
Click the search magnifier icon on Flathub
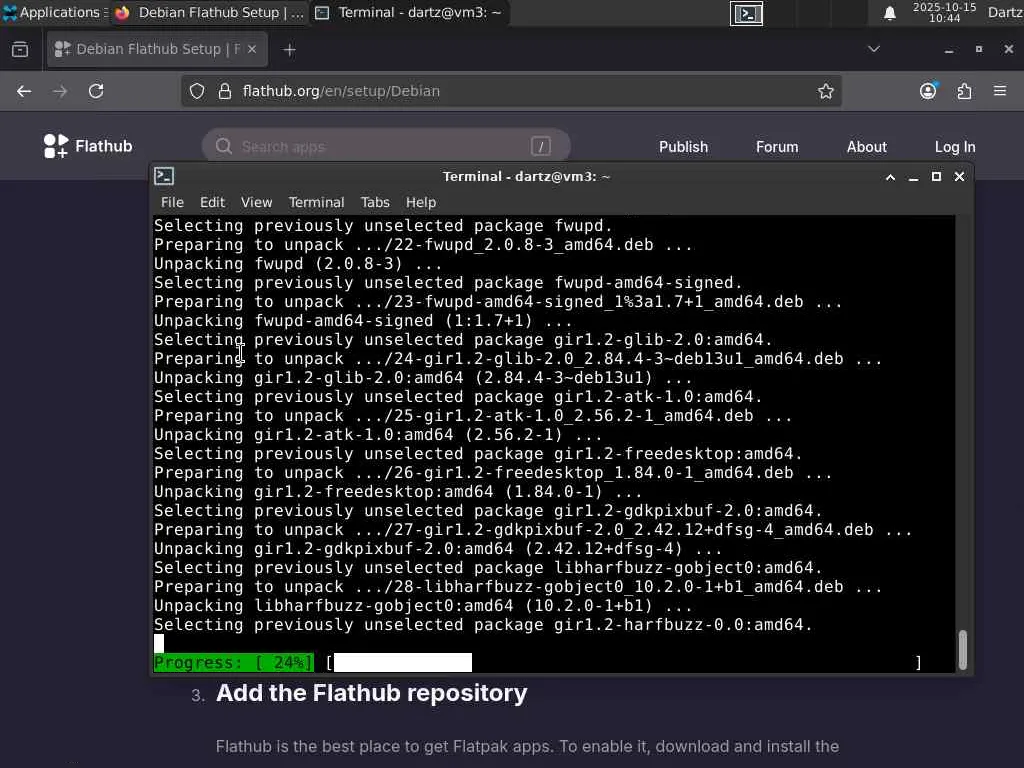coord(224,146)
